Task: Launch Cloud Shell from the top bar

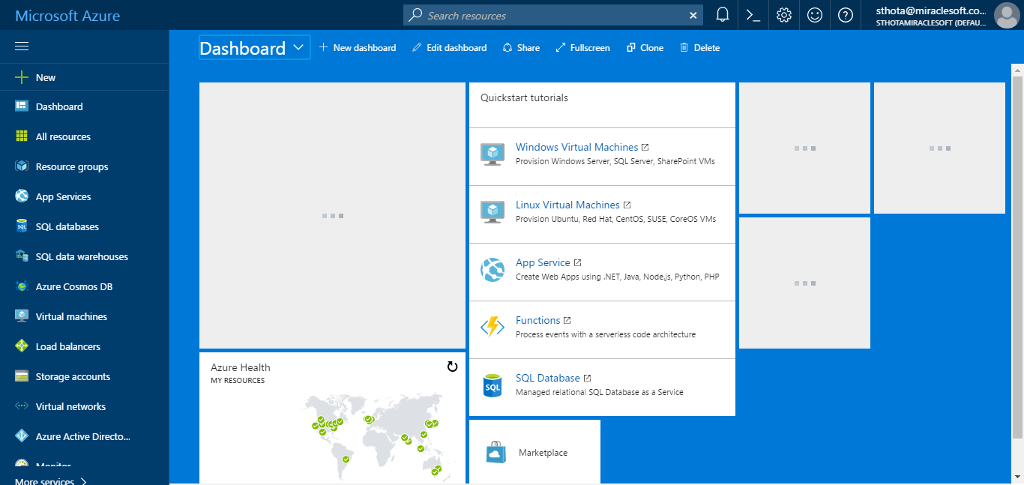Action: coord(753,15)
